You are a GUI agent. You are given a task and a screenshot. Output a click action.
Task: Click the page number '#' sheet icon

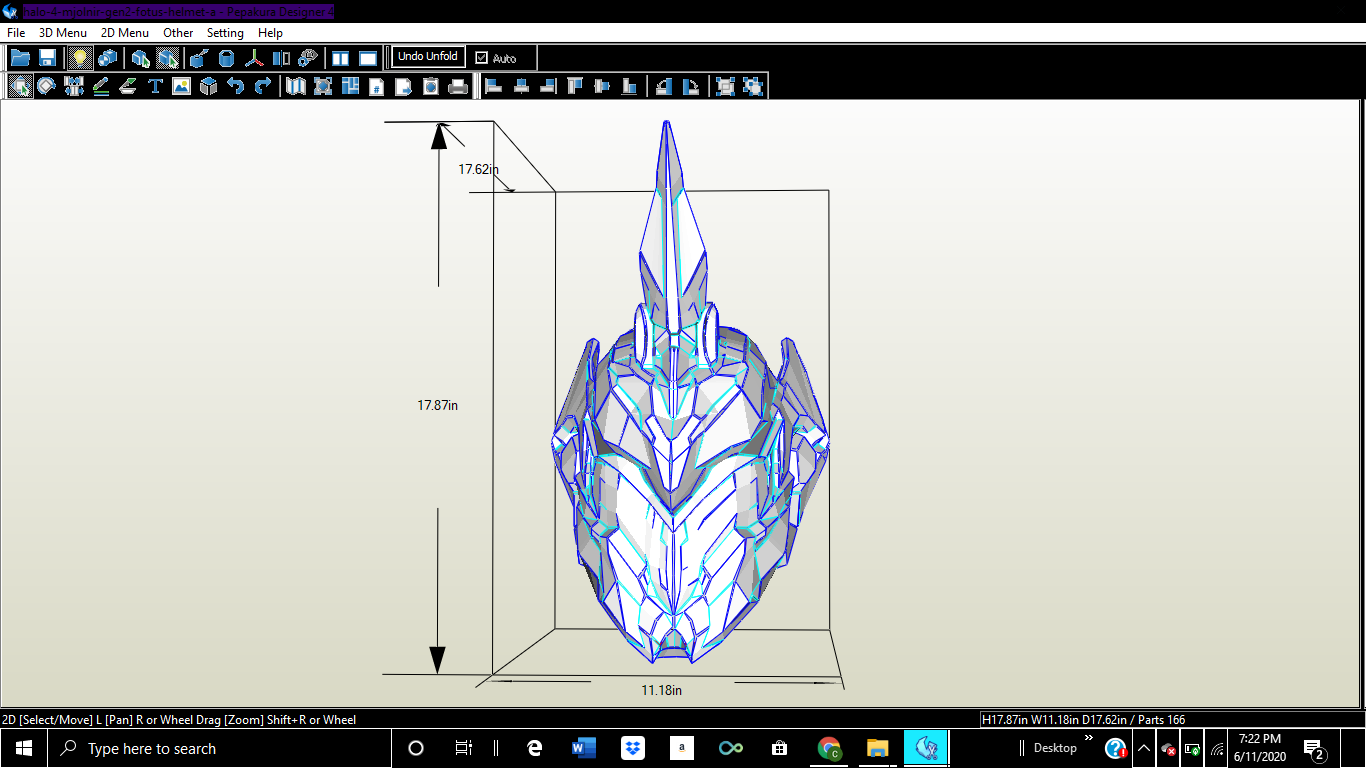click(377, 86)
